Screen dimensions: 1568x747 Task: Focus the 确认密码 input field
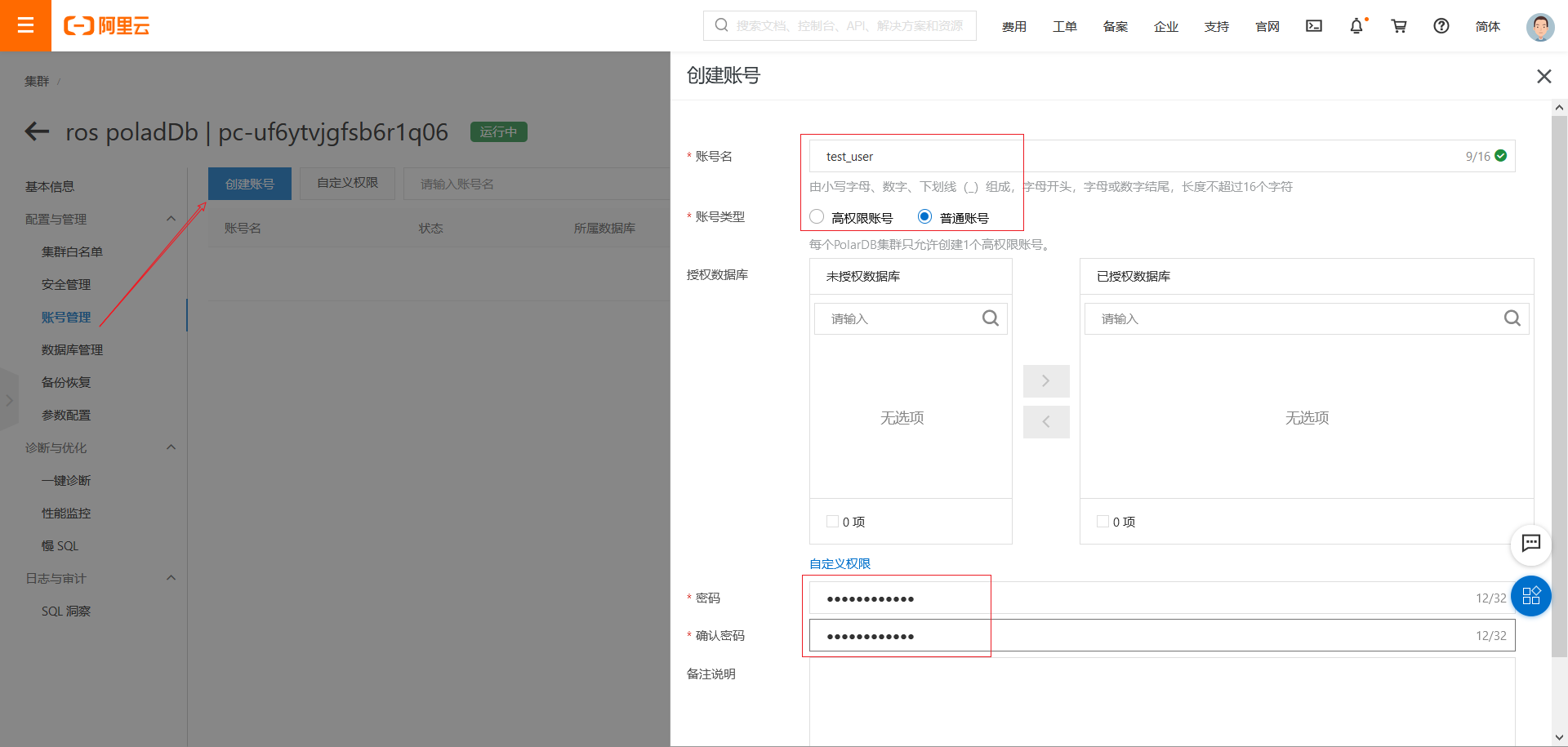(1162, 635)
